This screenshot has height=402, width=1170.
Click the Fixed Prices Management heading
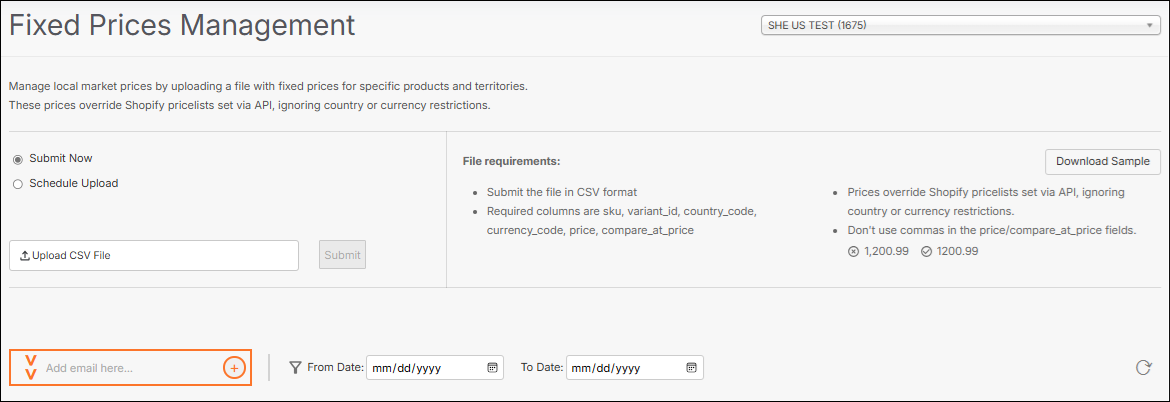coord(182,25)
